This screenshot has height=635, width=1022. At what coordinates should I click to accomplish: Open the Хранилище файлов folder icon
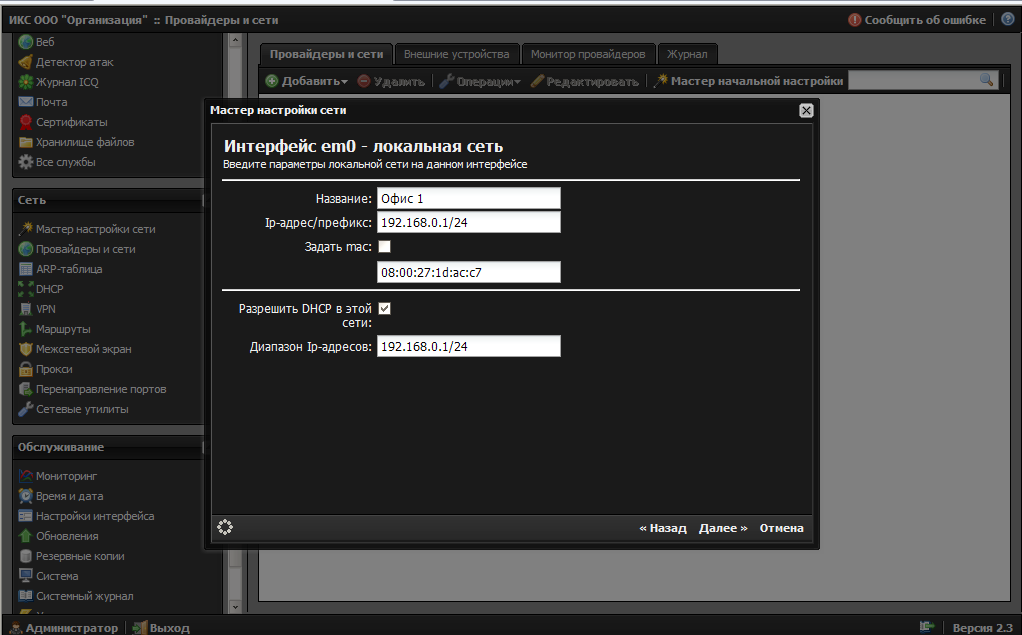tap(25, 142)
